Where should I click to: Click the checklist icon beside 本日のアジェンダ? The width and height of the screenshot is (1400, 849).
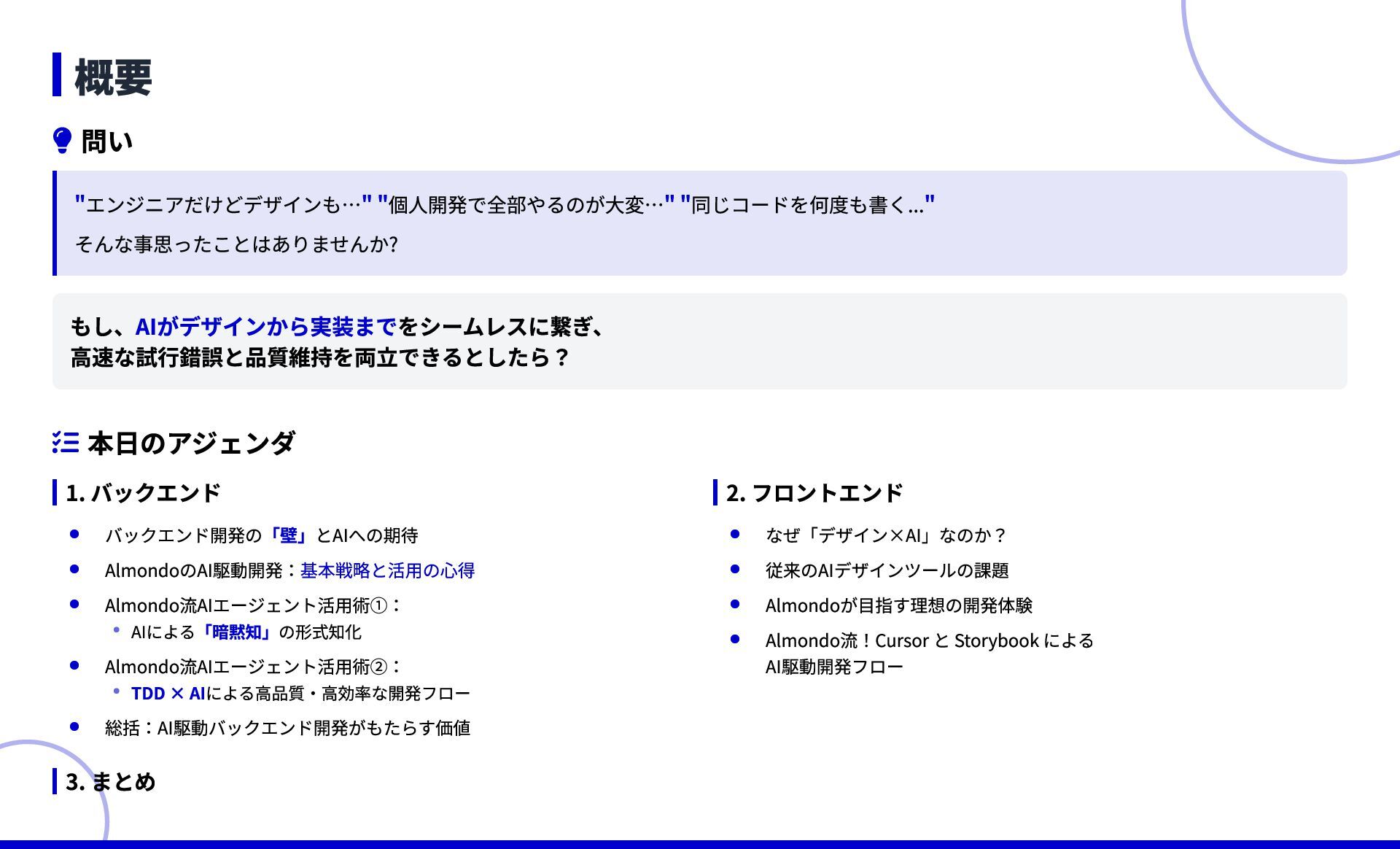tap(66, 443)
